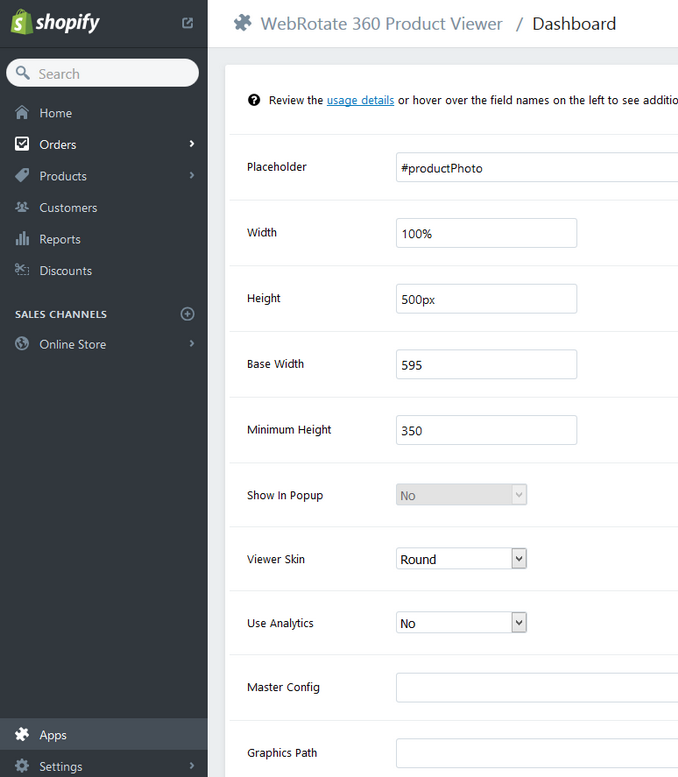Screen dimensions: 678x777
Task: Click the help question mark icon
Action: tap(254, 100)
